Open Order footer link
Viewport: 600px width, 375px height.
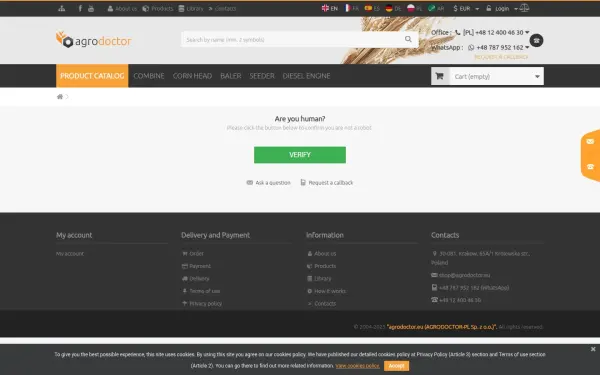point(193,253)
